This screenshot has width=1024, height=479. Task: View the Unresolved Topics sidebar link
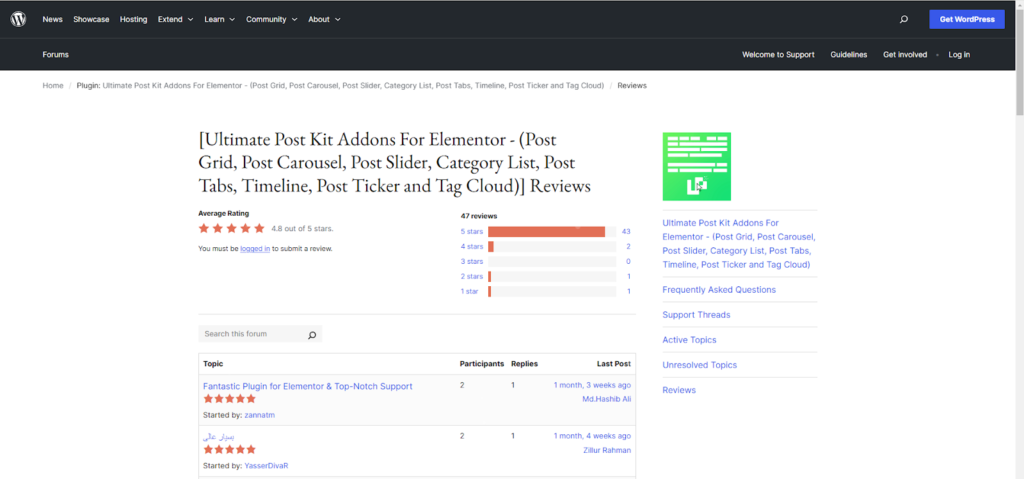click(x=699, y=365)
